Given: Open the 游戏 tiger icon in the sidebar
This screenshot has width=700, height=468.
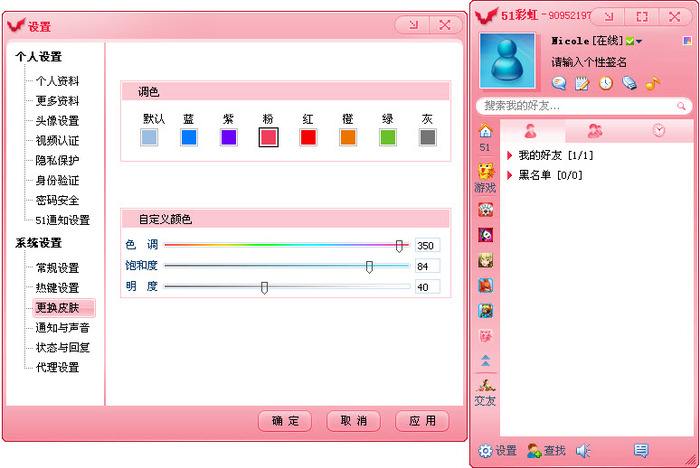Looking at the screenshot, I should coord(486,171).
